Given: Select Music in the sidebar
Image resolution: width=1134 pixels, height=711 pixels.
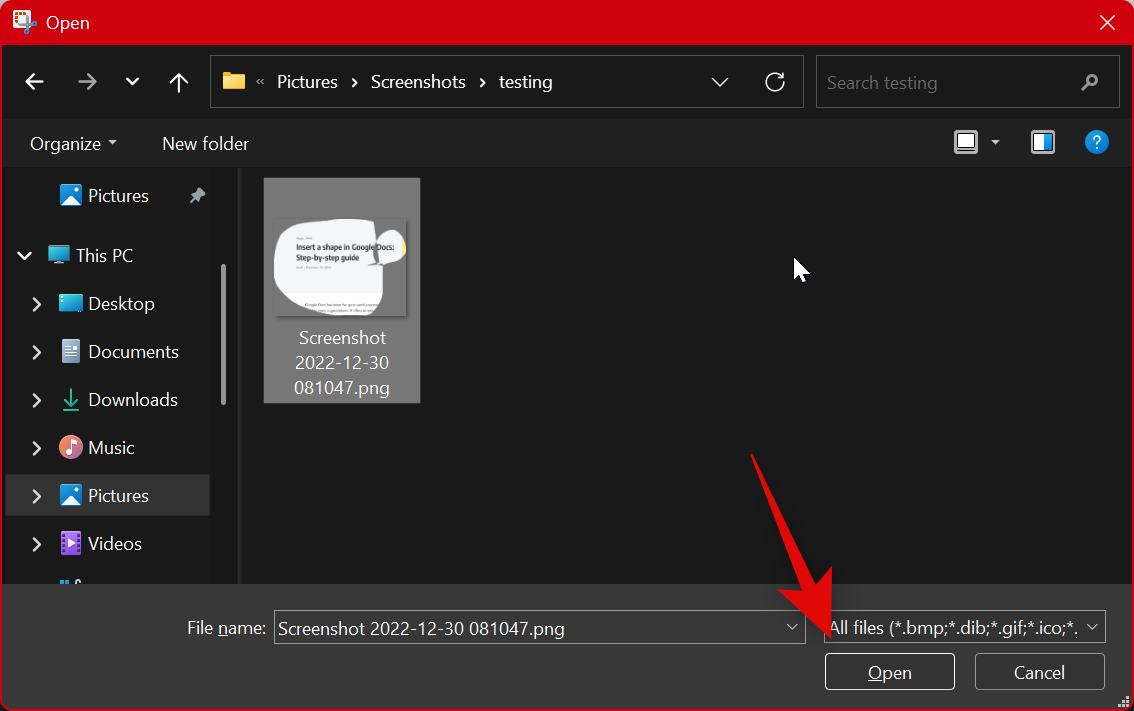Looking at the screenshot, I should tap(113, 447).
